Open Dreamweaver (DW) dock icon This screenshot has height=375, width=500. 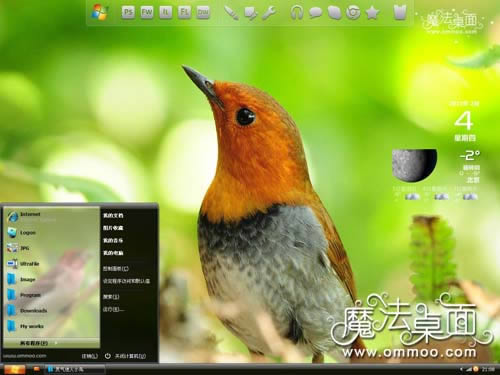203,13
